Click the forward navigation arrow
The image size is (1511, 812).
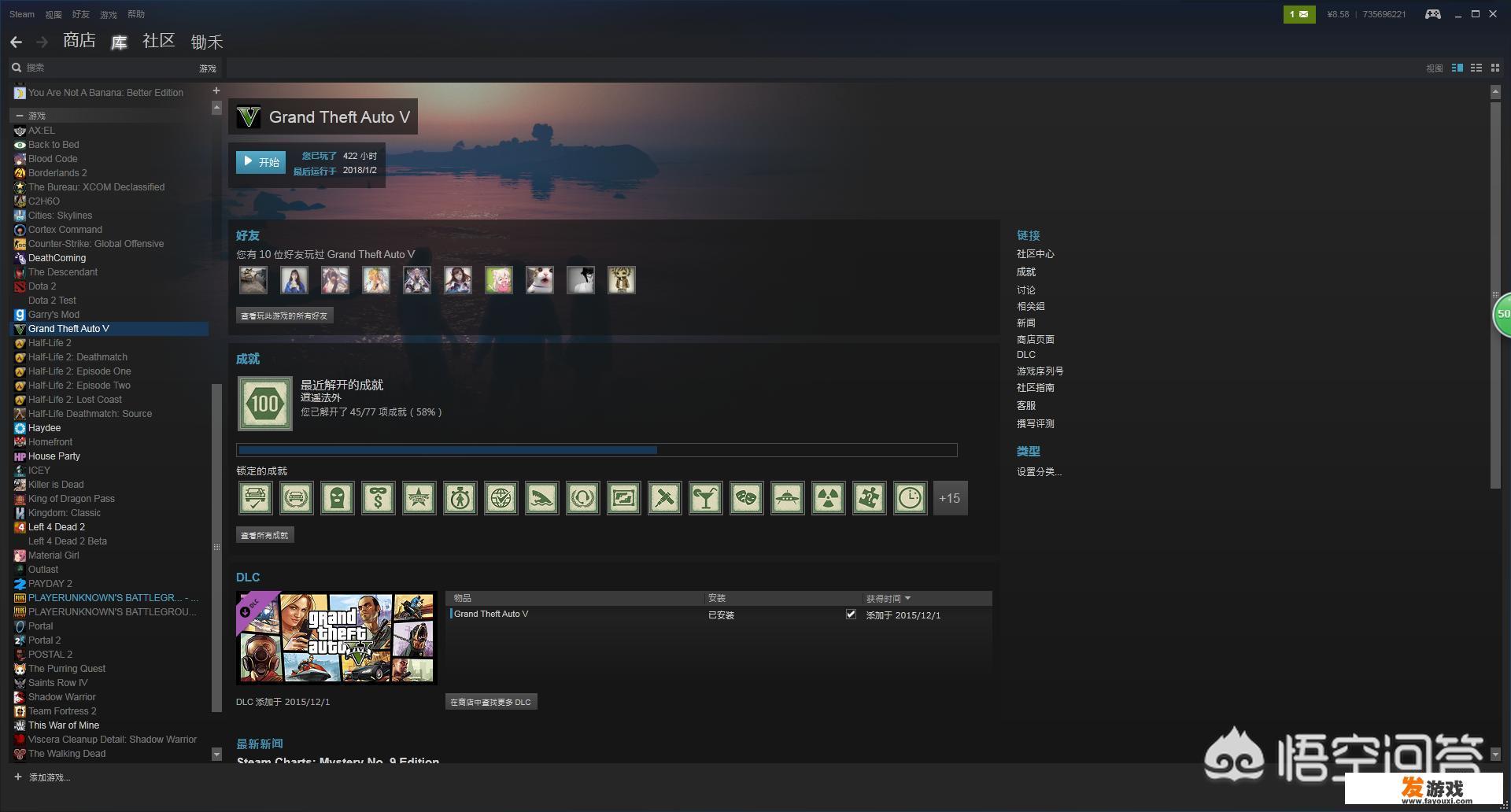42,42
